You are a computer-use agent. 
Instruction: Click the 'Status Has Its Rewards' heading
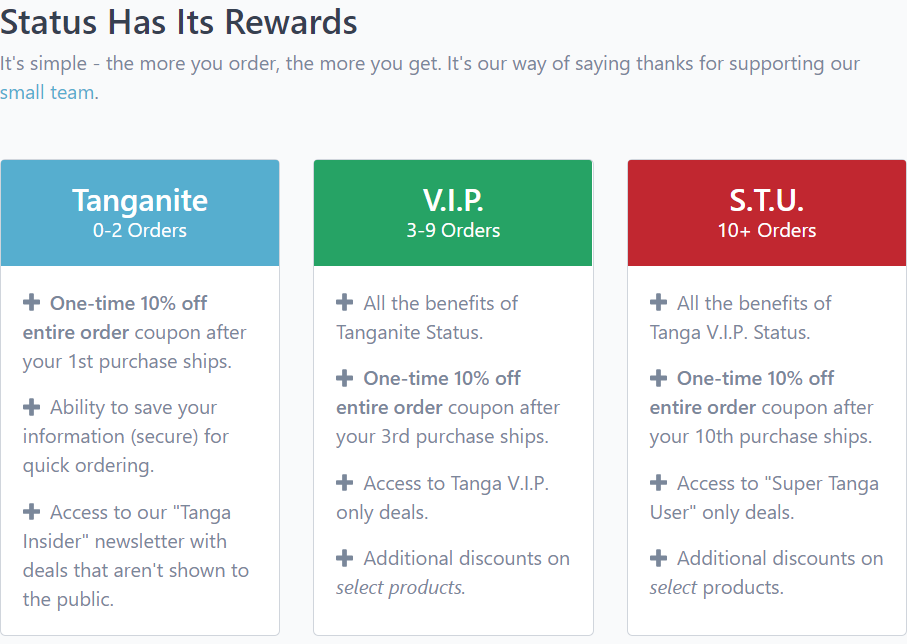pyautogui.click(x=179, y=23)
